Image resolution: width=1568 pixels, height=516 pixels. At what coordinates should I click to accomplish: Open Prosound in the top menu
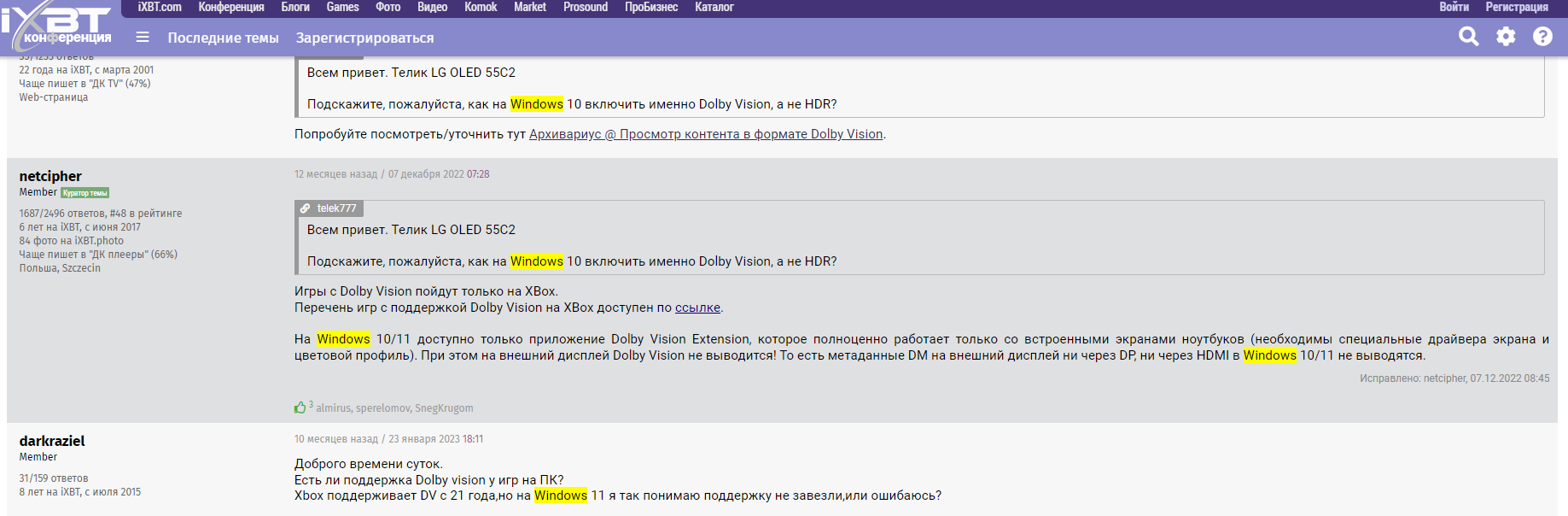(x=586, y=7)
